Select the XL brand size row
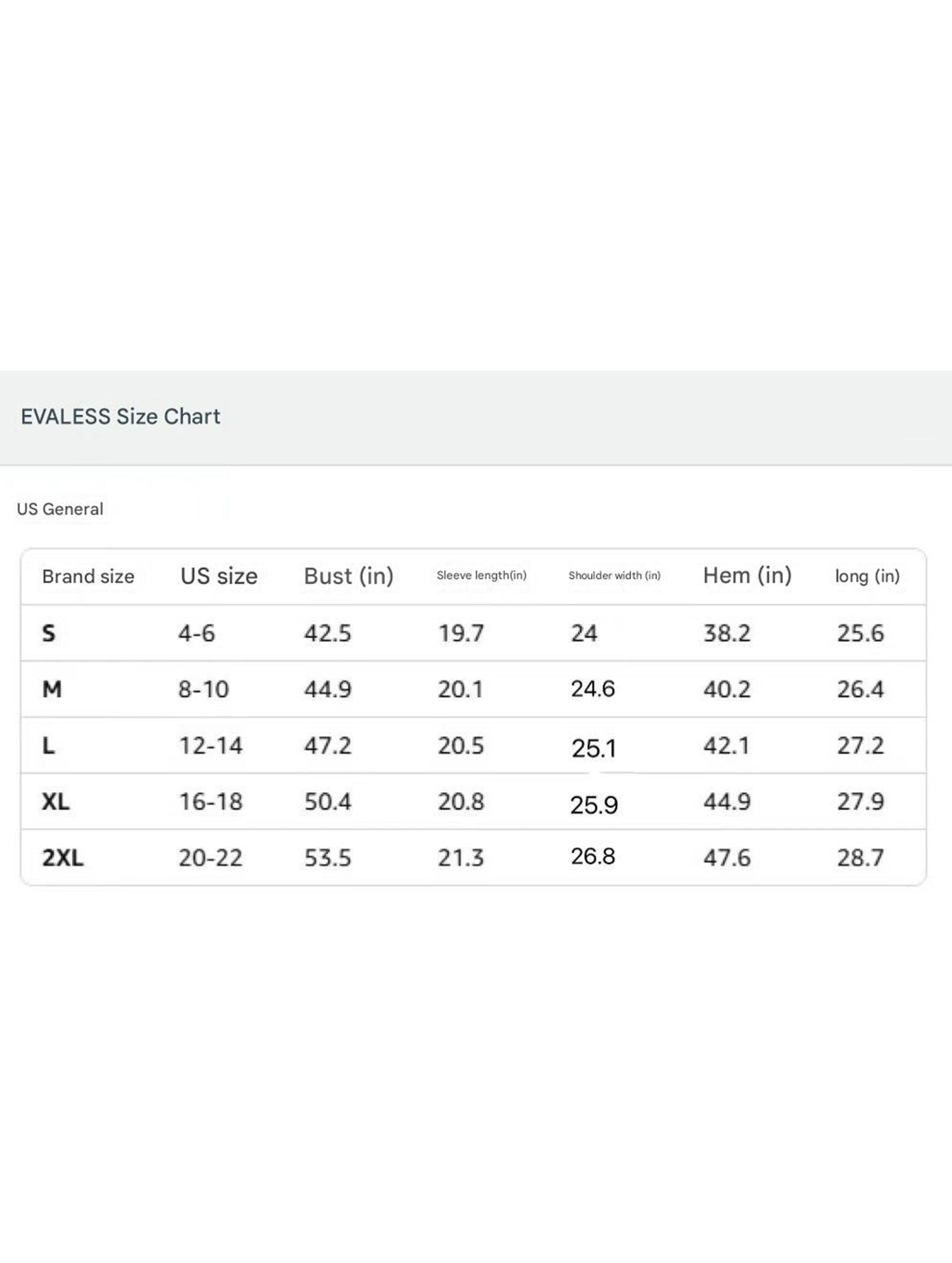 click(473, 801)
